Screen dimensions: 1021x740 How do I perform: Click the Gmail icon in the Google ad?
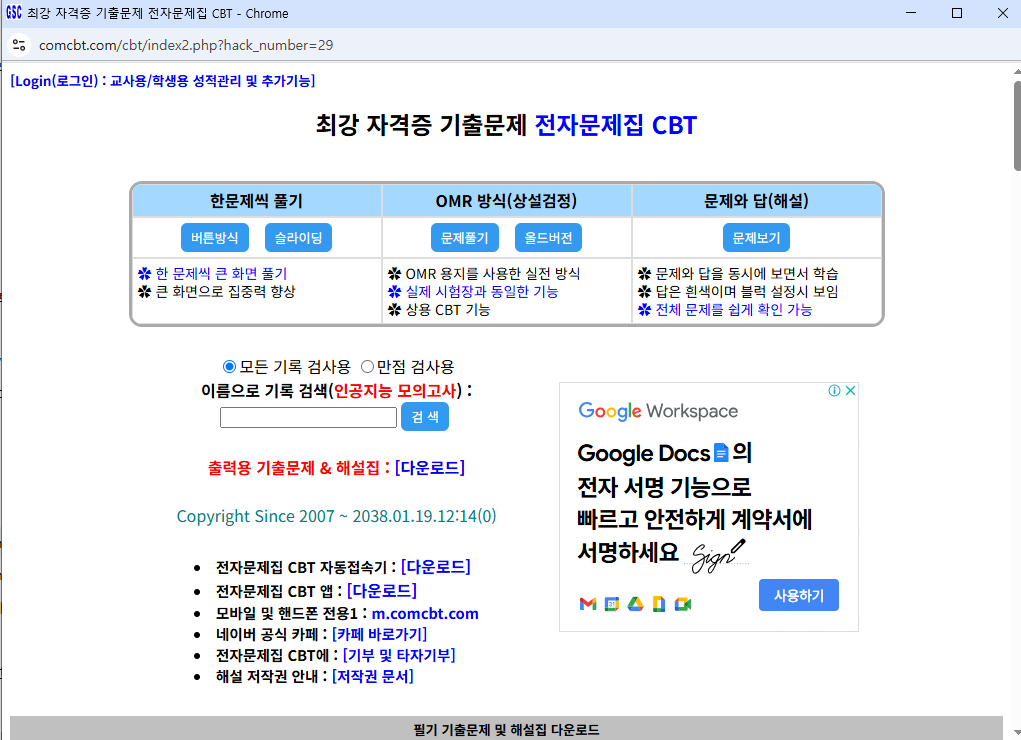pyautogui.click(x=587, y=605)
